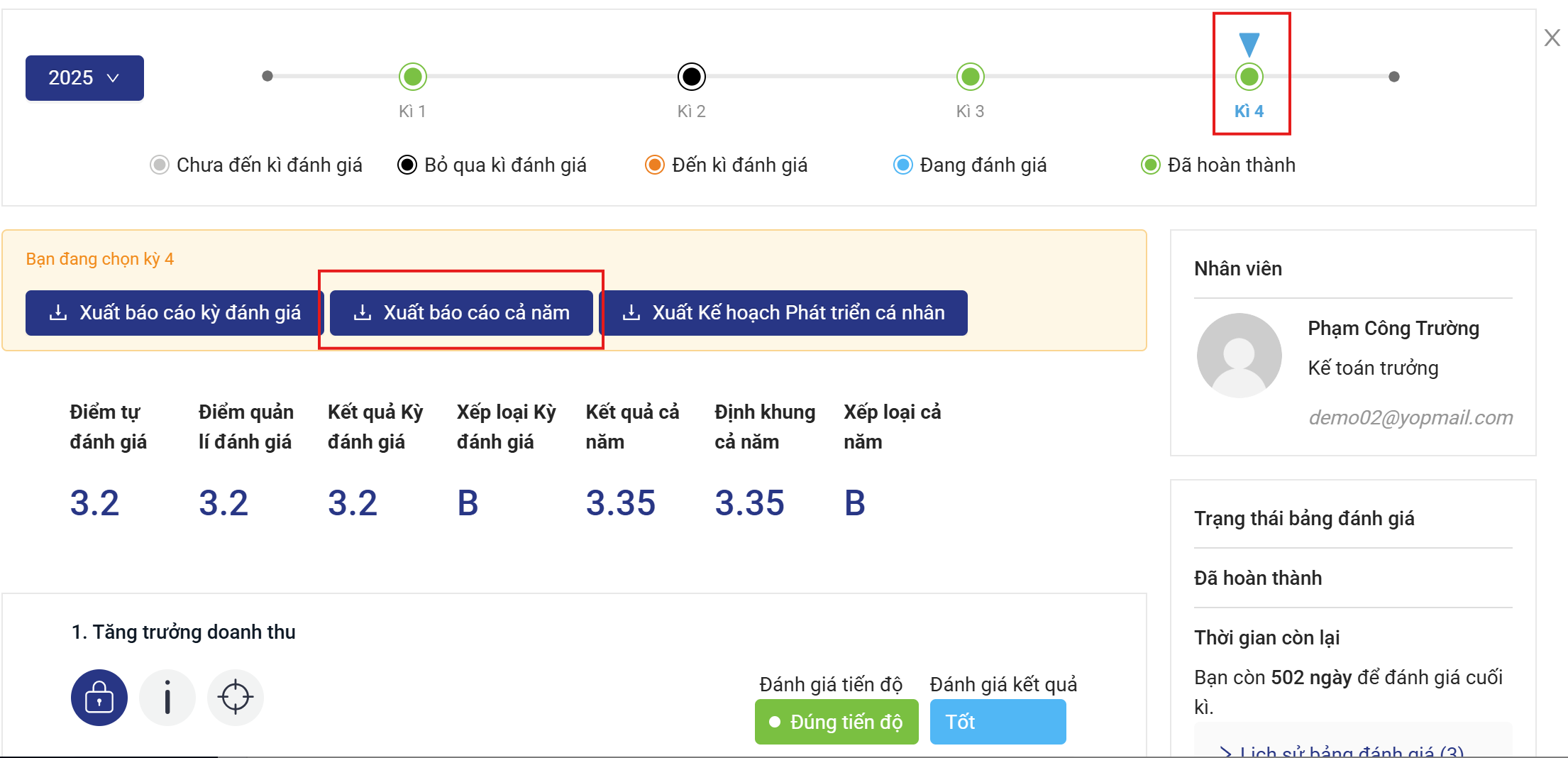Select the skipped Kì 2 marker
The width and height of the screenshot is (1568, 758).
[x=691, y=77]
